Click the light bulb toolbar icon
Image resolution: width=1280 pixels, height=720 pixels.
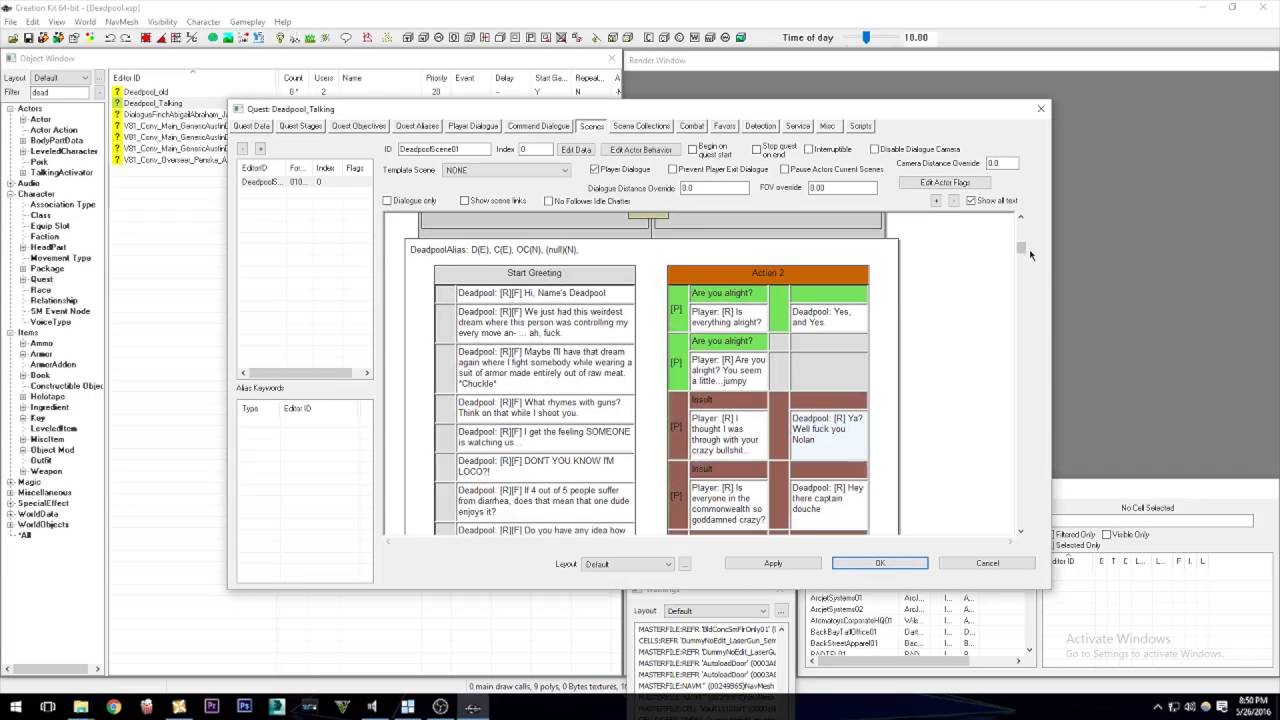click(280, 38)
